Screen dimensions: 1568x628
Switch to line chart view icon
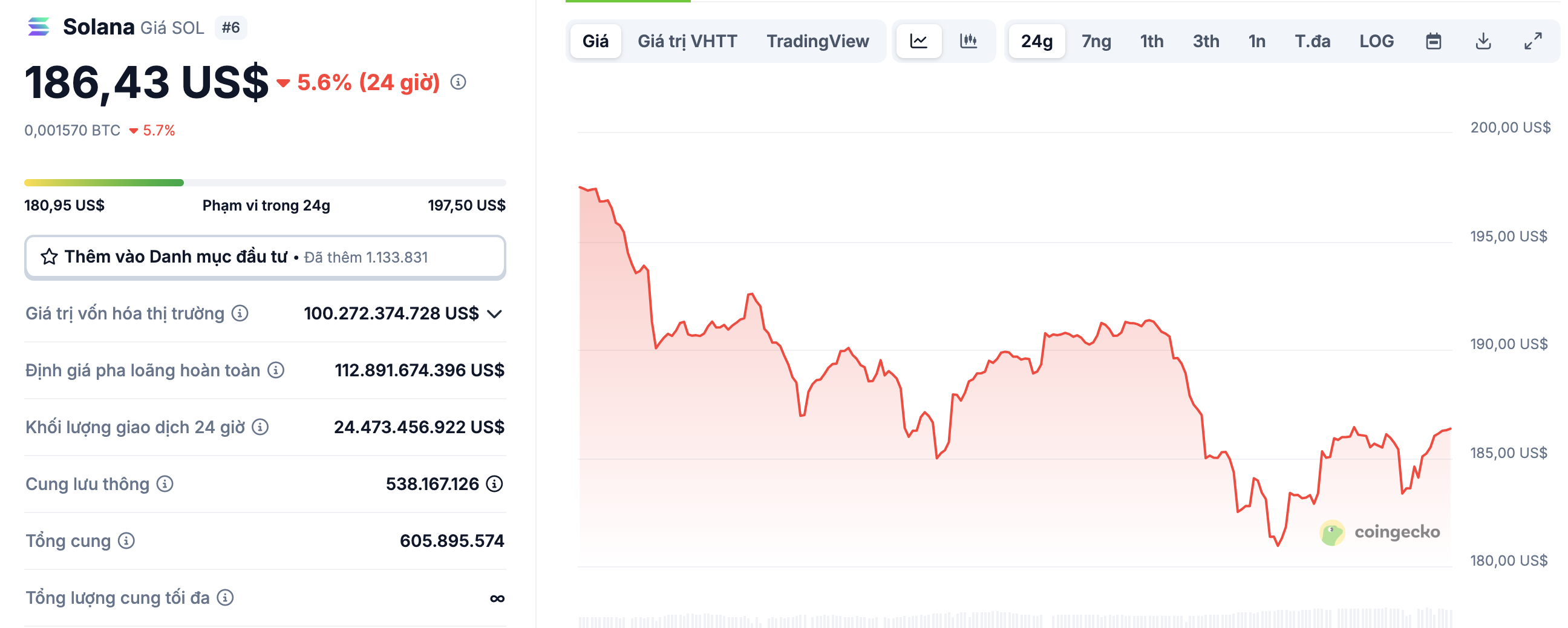coord(918,41)
